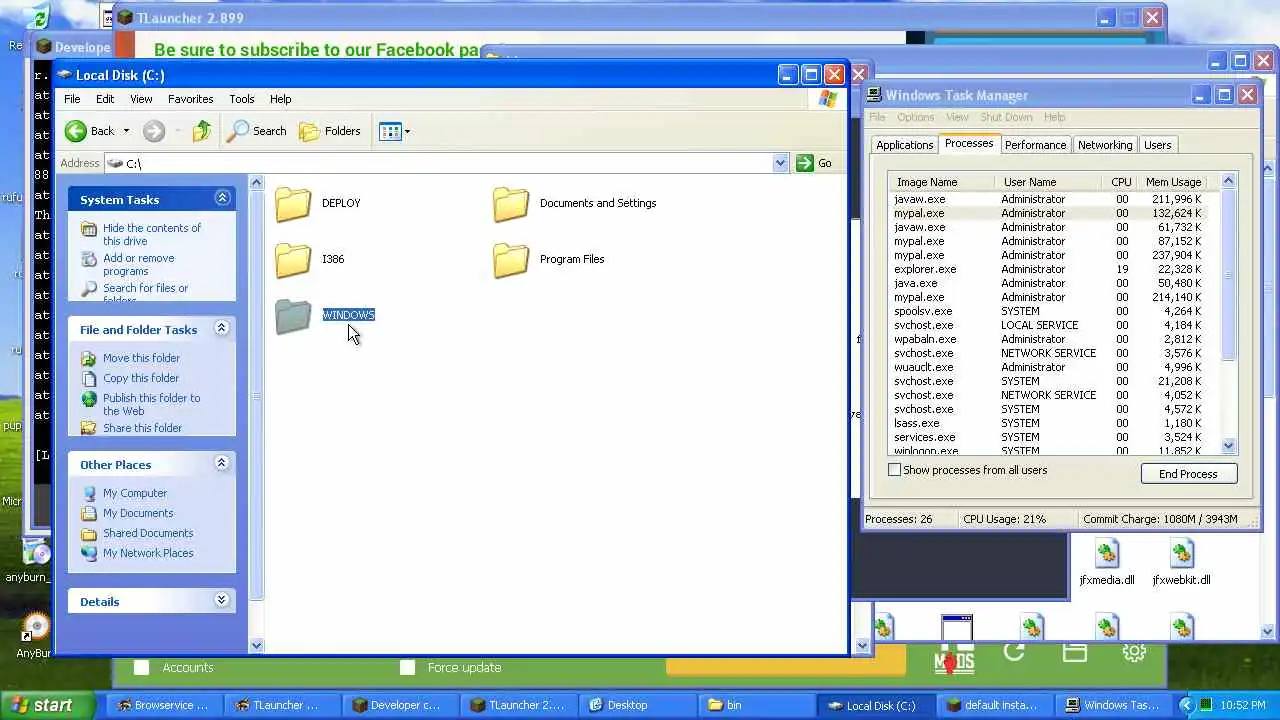Toggle the Folders pane

[330, 131]
